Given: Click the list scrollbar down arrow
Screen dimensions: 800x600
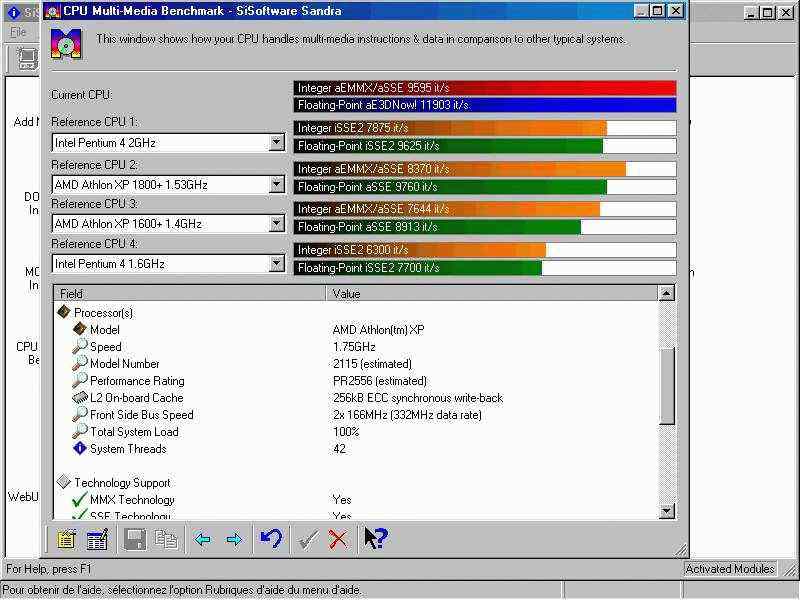Looking at the screenshot, I should [x=666, y=511].
